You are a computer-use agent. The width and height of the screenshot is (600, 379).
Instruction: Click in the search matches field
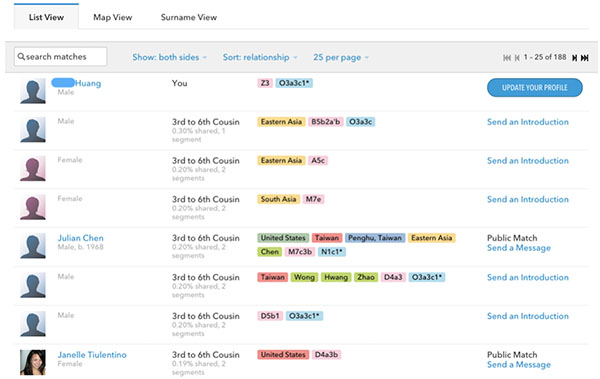(x=60, y=57)
